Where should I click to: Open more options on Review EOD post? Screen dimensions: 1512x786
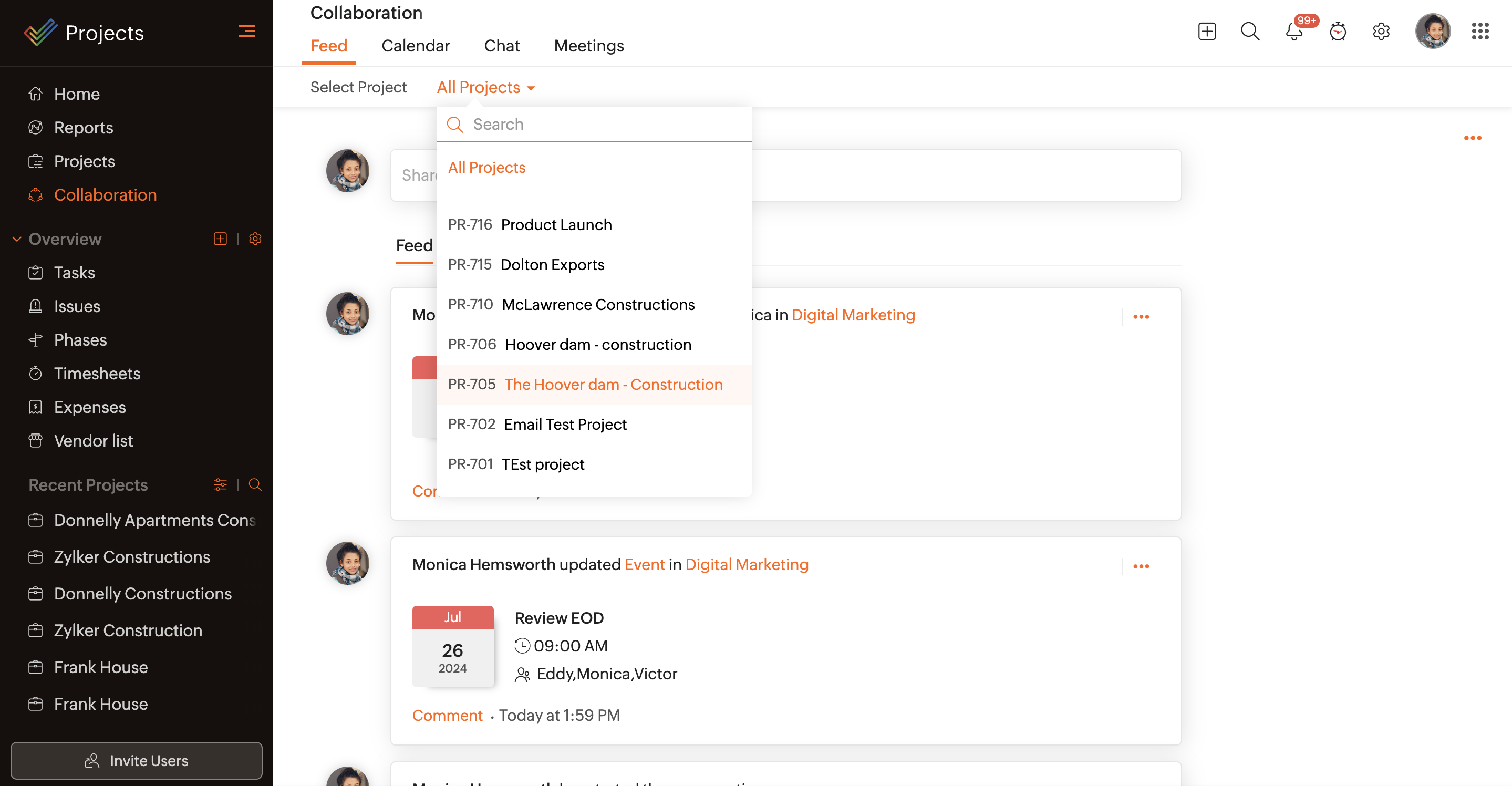click(x=1141, y=566)
